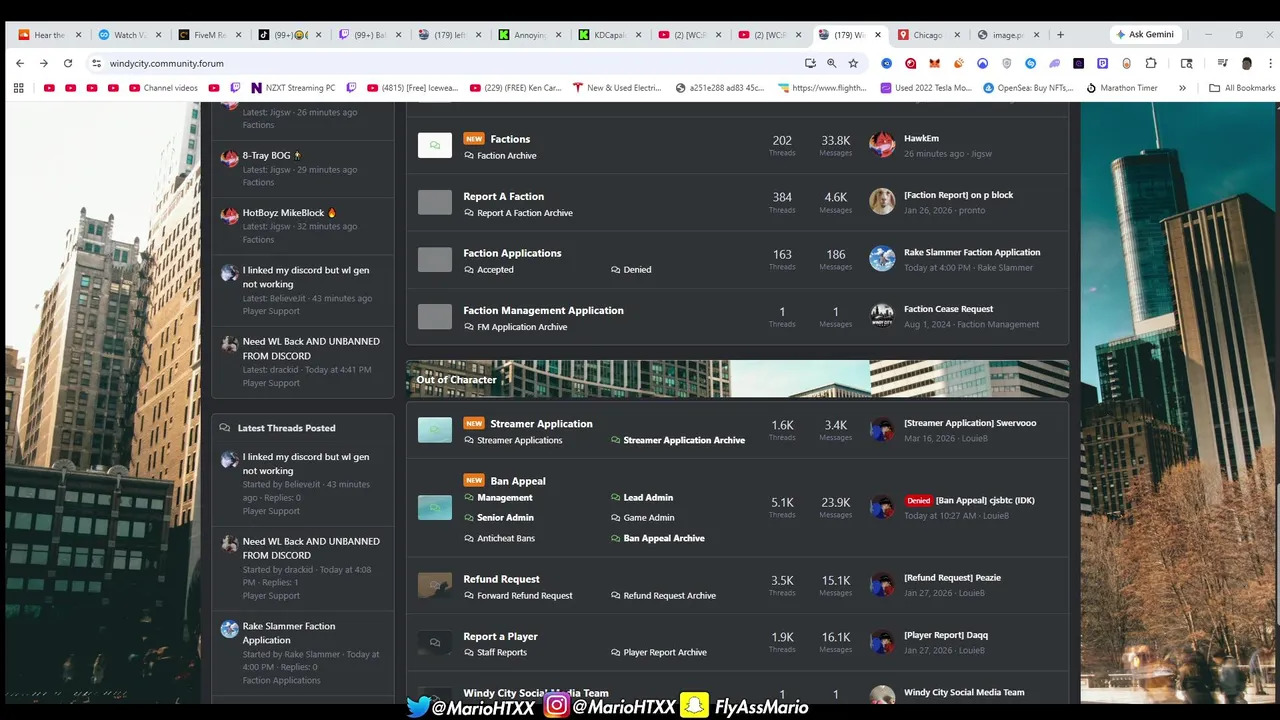Click the Factions forum node icon
This screenshot has width=1280, height=720.
[x=435, y=145]
